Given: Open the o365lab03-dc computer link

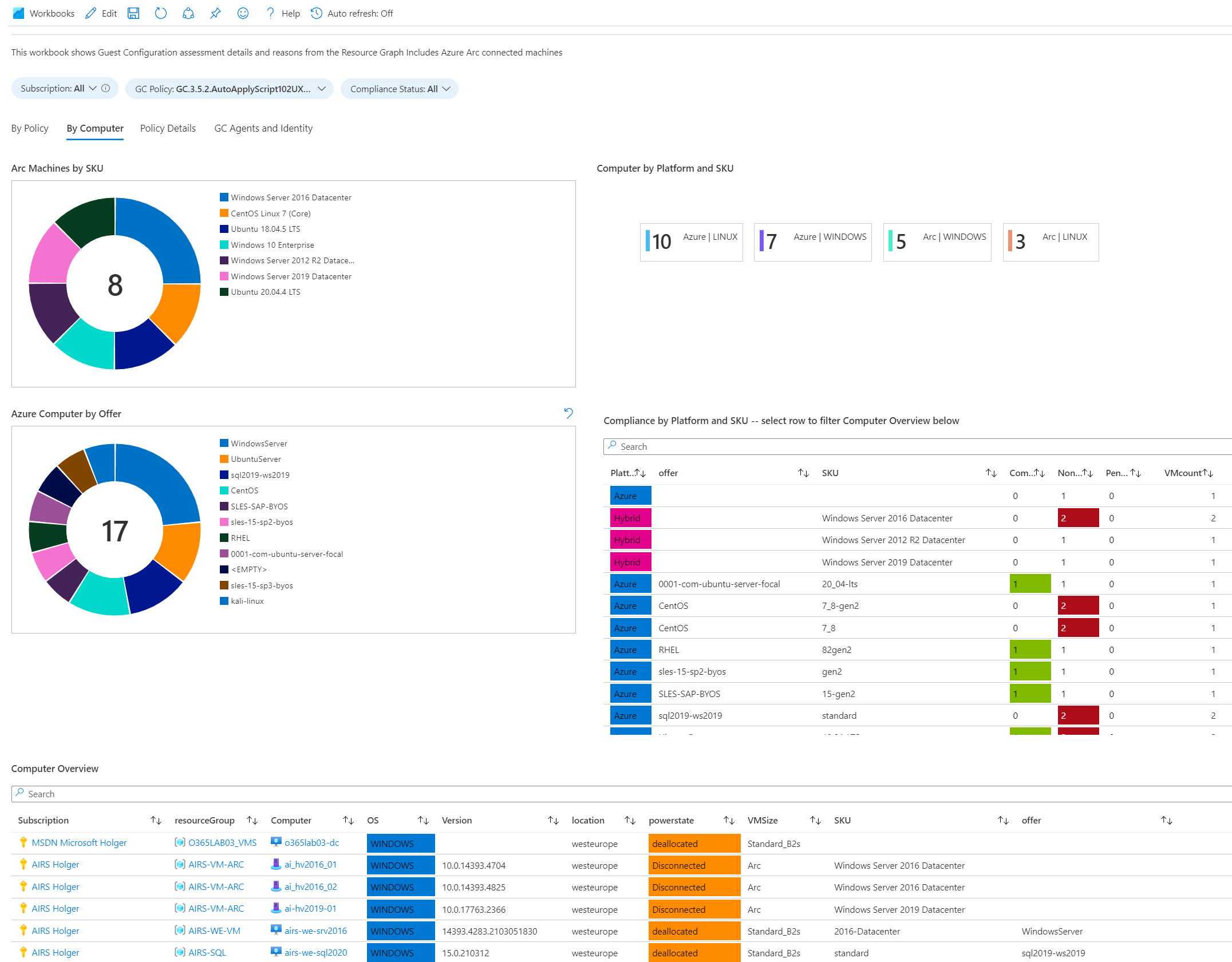Looking at the screenshot, I should point(312,842).
